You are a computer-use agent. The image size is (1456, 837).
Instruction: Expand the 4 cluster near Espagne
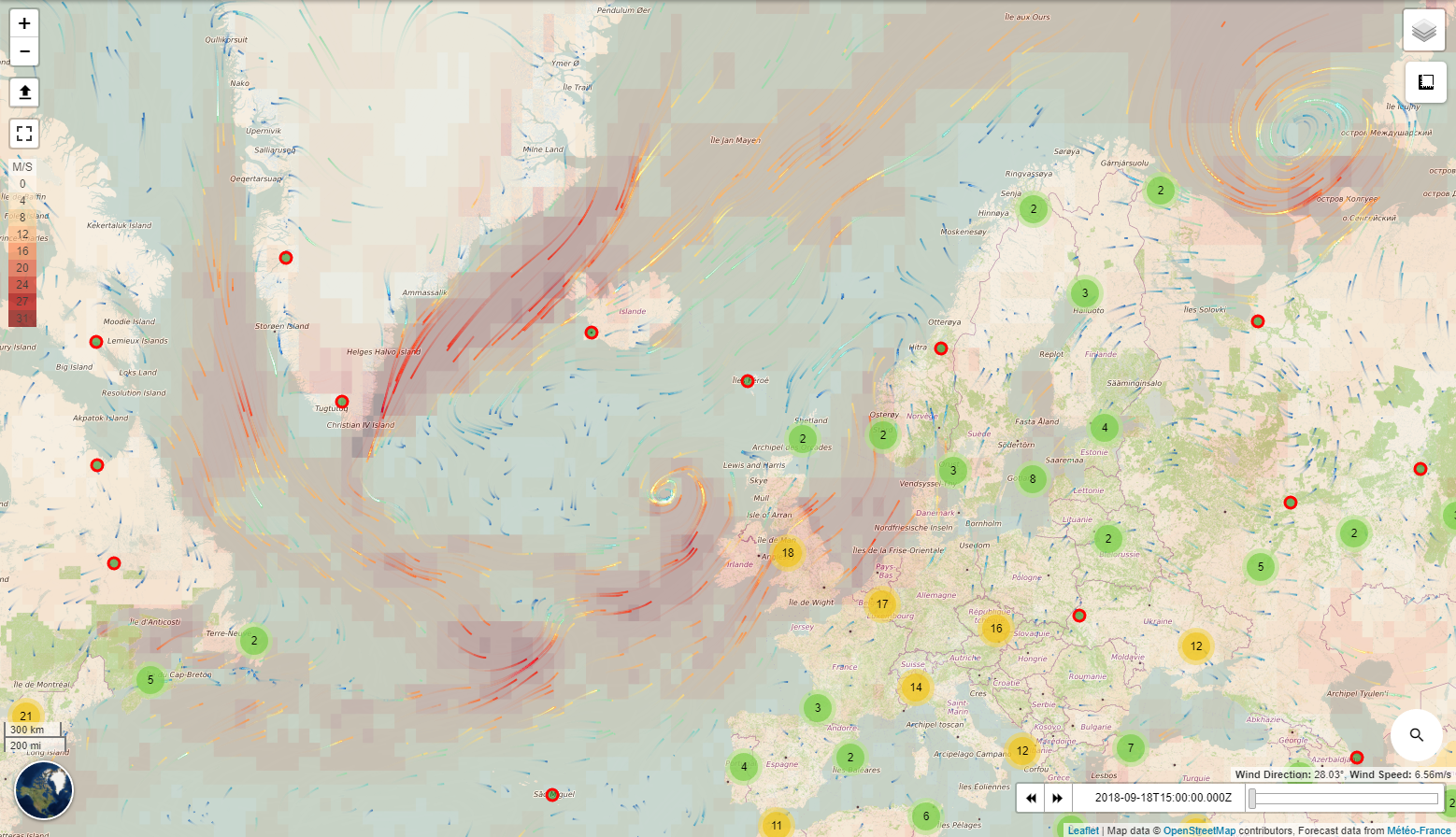pos(744,767)
